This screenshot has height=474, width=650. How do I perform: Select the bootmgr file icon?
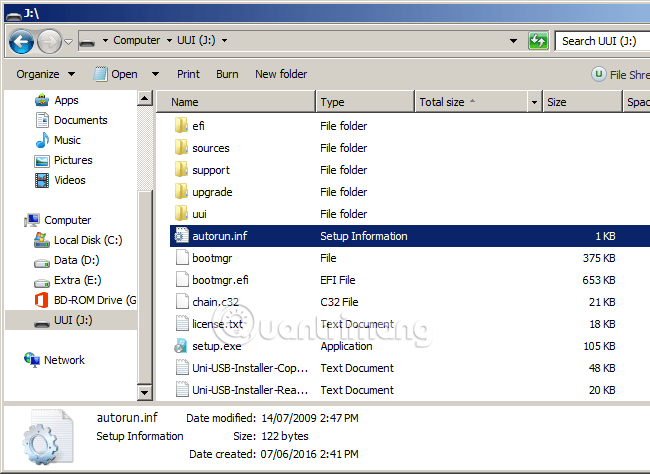click(182, 258)
